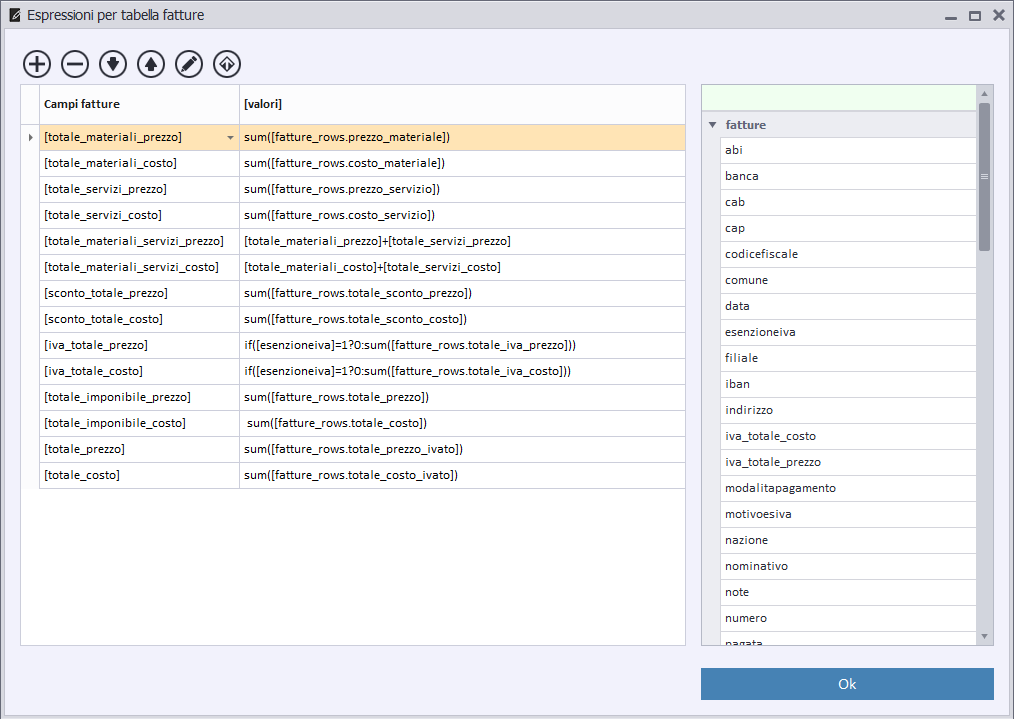Click the Ok button
This screenshot has width=1014, height=719.
pyautogui.click(x=847, y=684)
